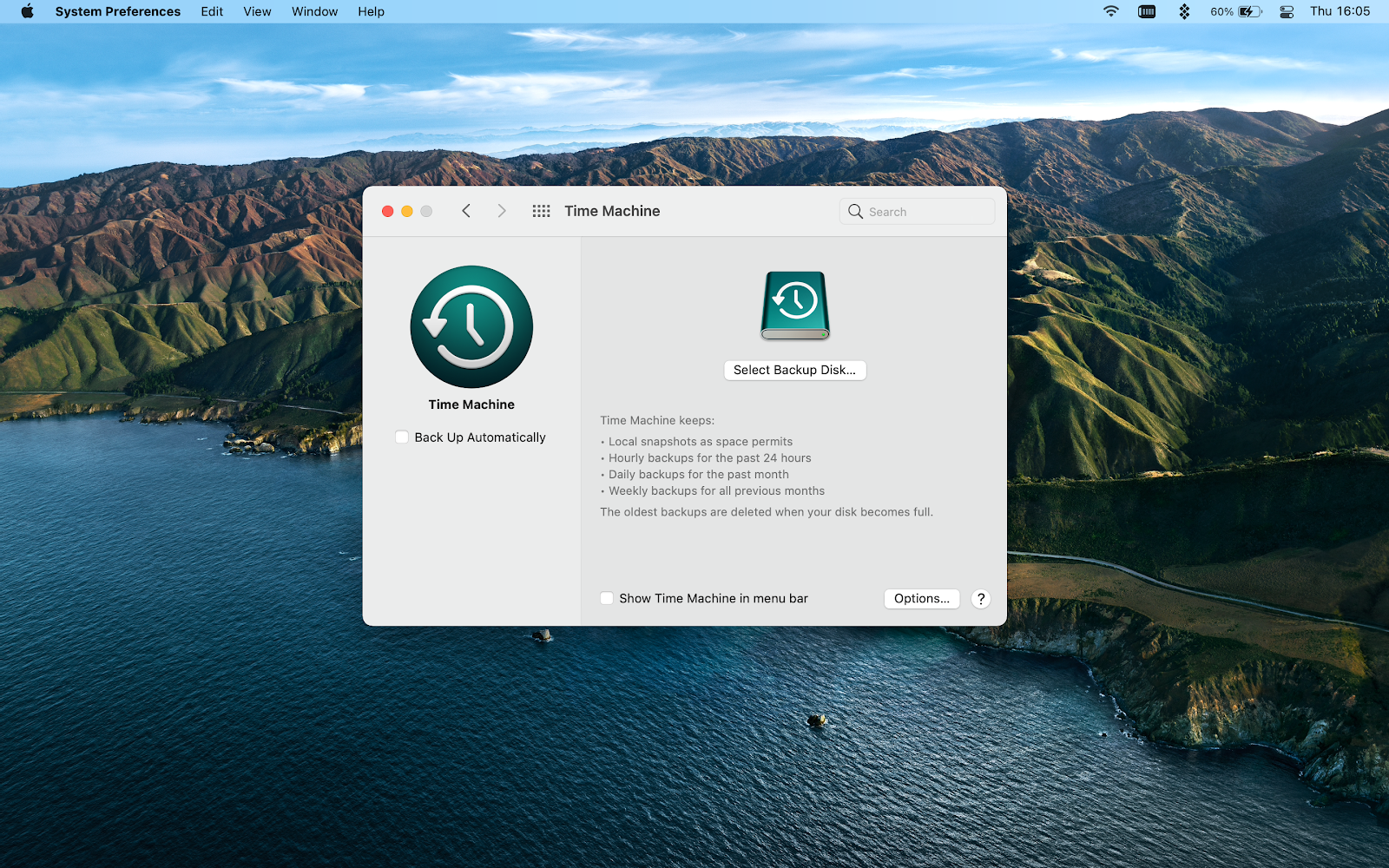Click the Thu 16:05 clock
Viewport: 1389px width, 868px height.
pyautogui.click(x=1340, y=11)
